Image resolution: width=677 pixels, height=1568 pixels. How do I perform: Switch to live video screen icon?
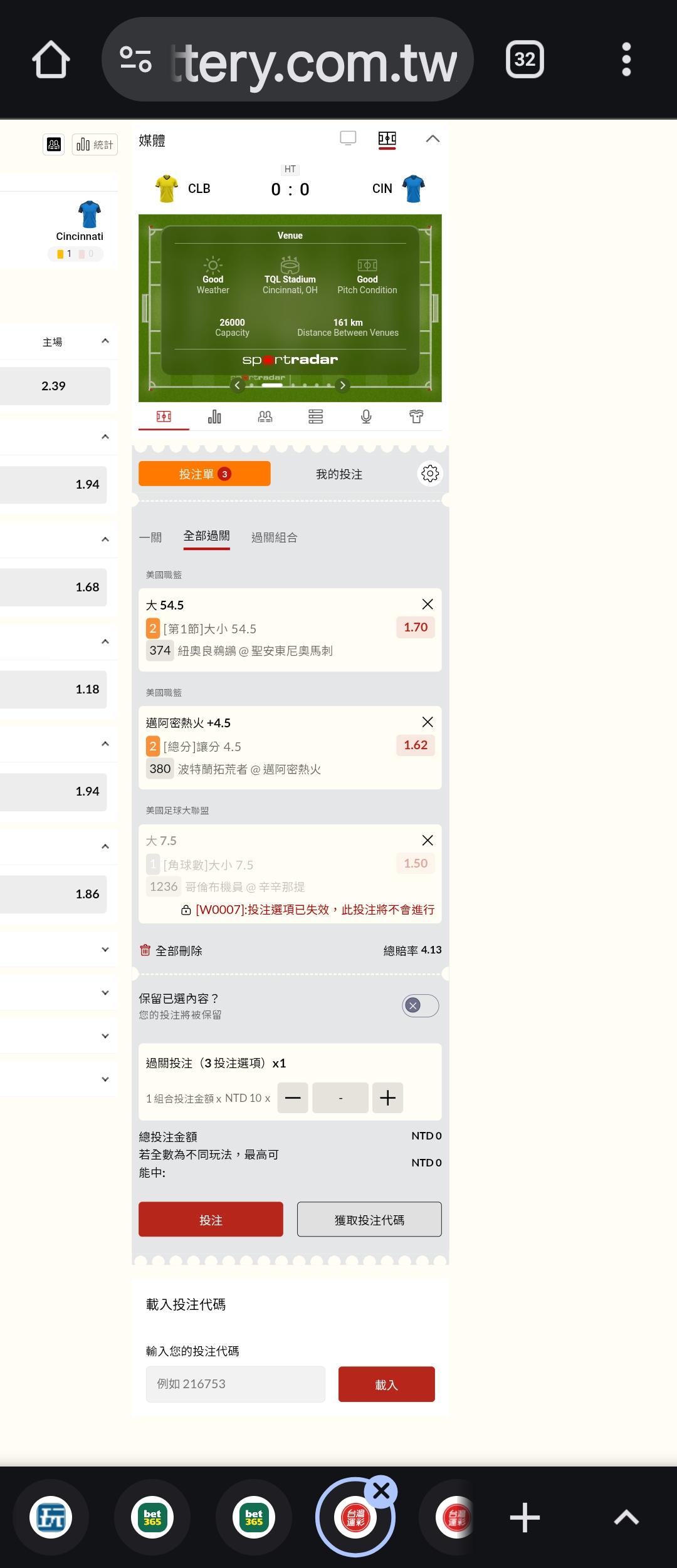[x=348, y=138]
